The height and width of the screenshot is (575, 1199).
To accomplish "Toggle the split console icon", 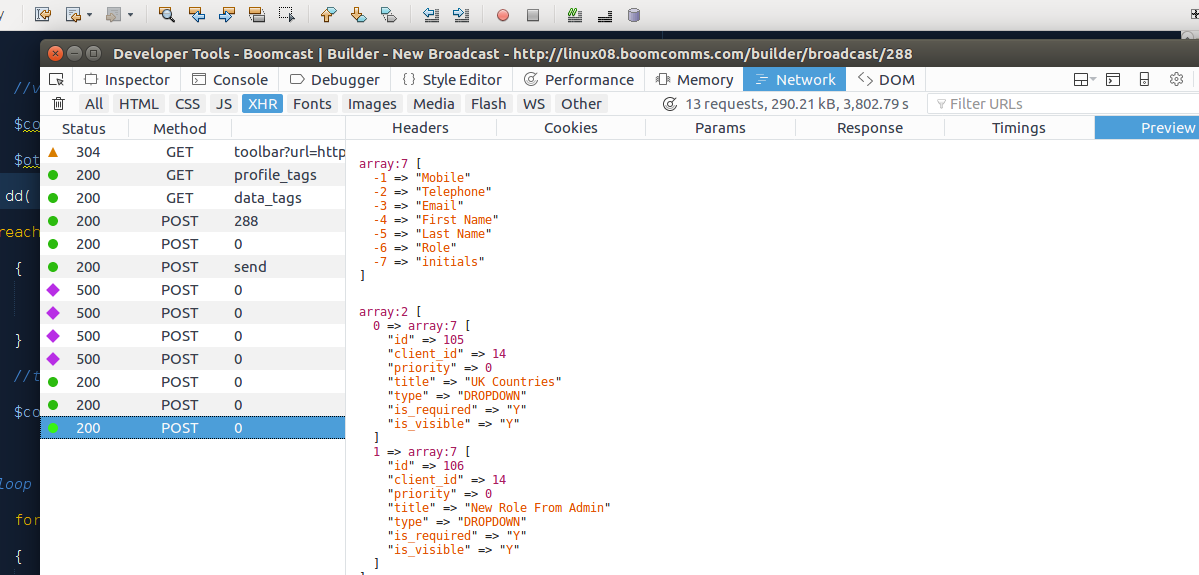I will pos(1113,80).
